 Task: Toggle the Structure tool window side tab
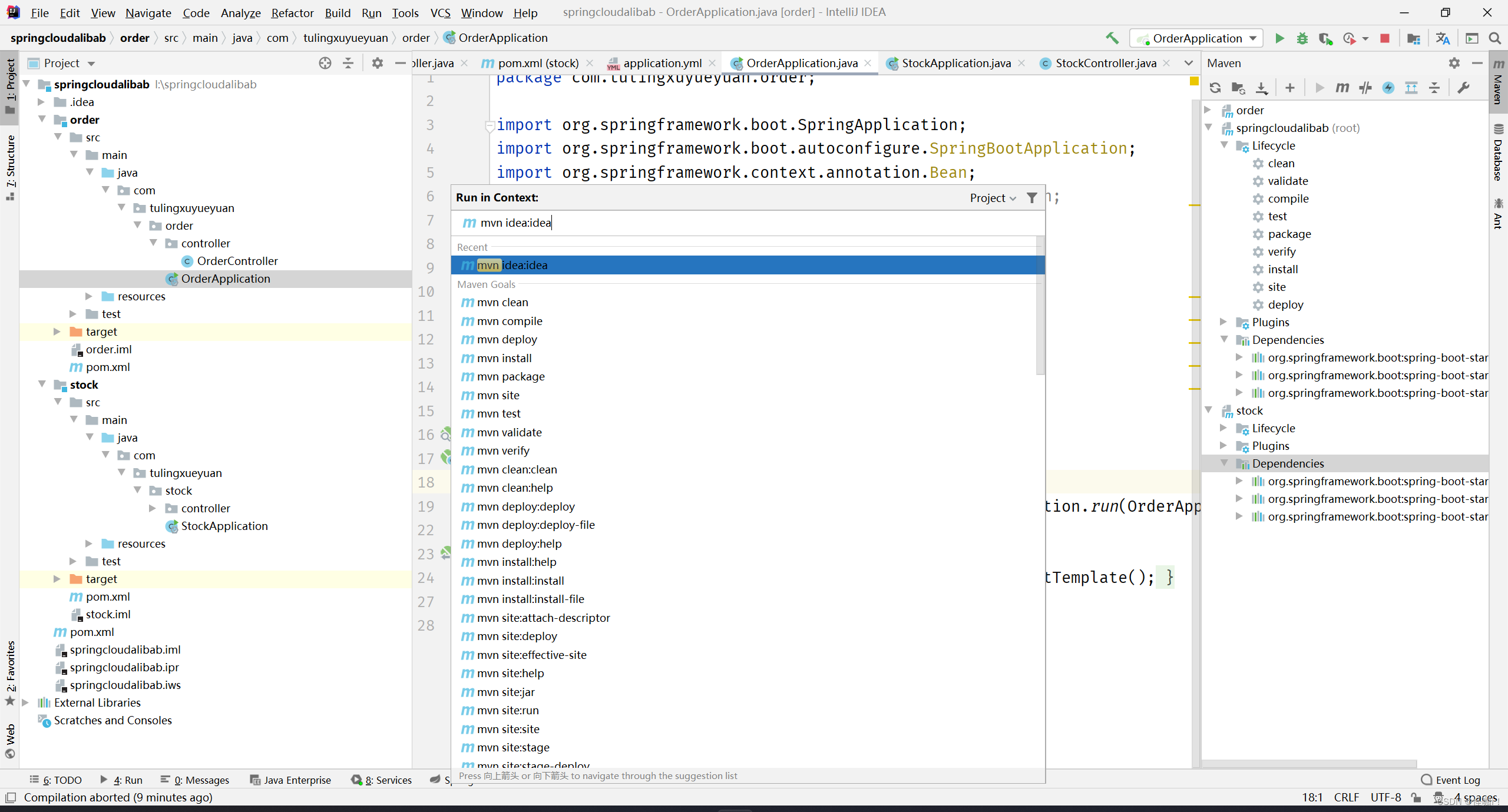(x=10, y=167)
